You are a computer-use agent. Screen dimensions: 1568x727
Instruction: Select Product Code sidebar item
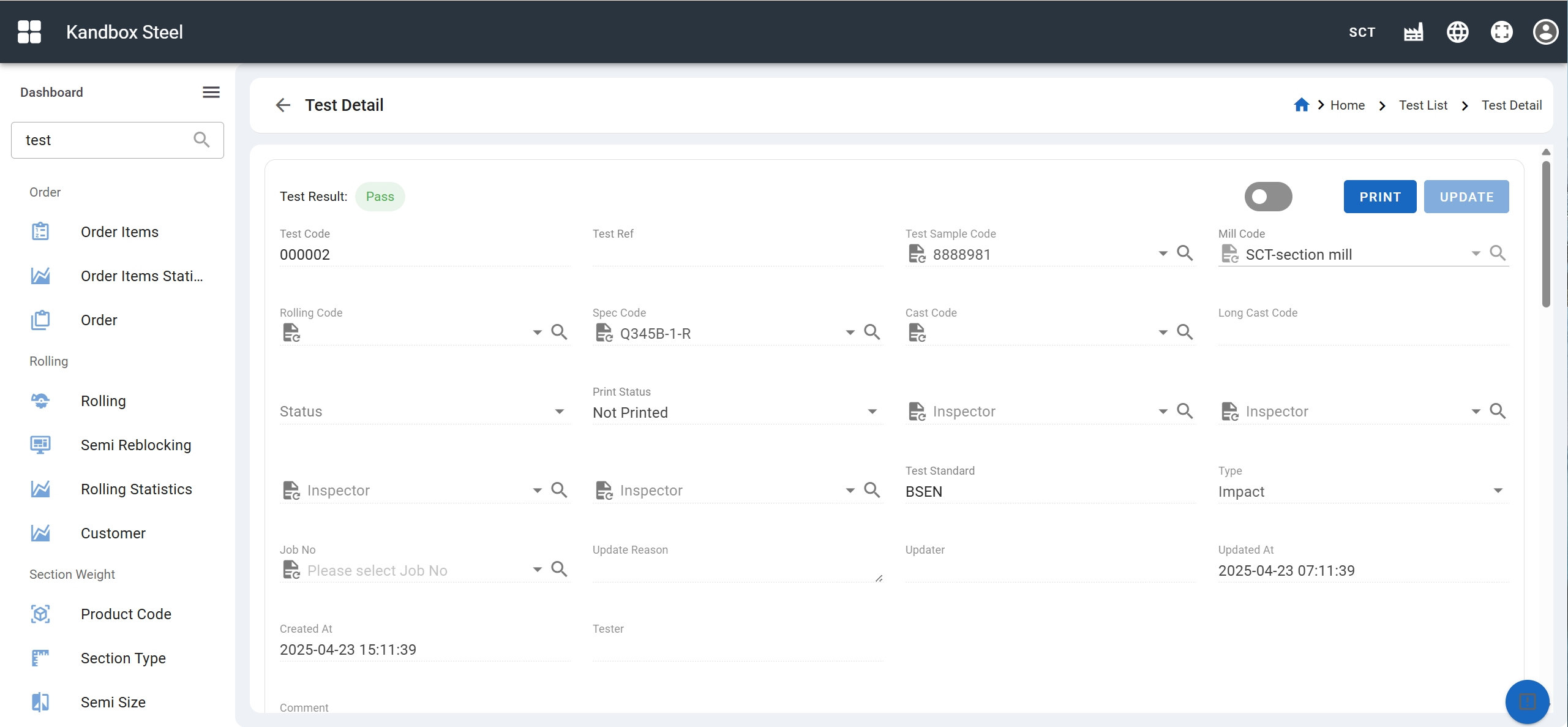(x=126, y=614)
